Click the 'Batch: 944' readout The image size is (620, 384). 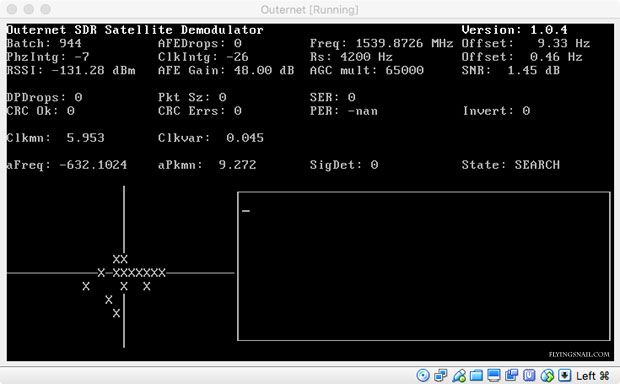click(x=44, y=44)
